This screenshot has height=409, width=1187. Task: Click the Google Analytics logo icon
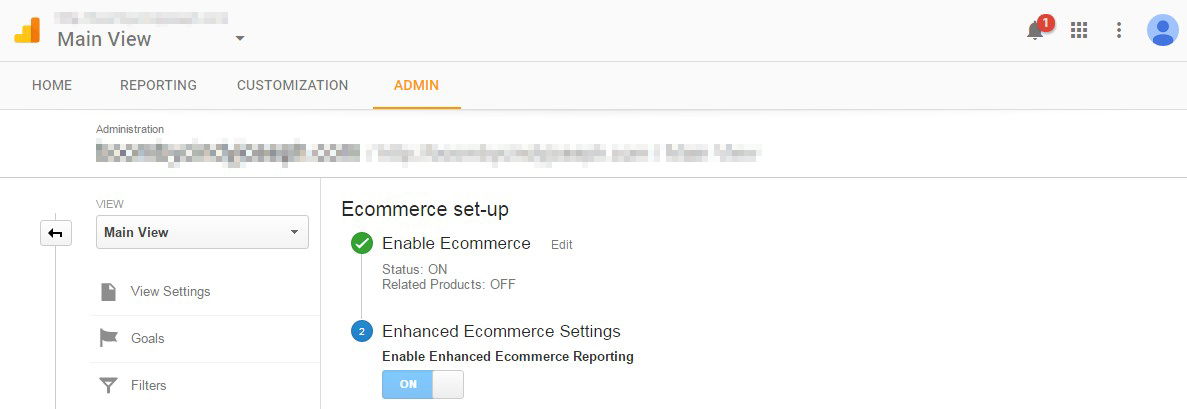[27, 30]
